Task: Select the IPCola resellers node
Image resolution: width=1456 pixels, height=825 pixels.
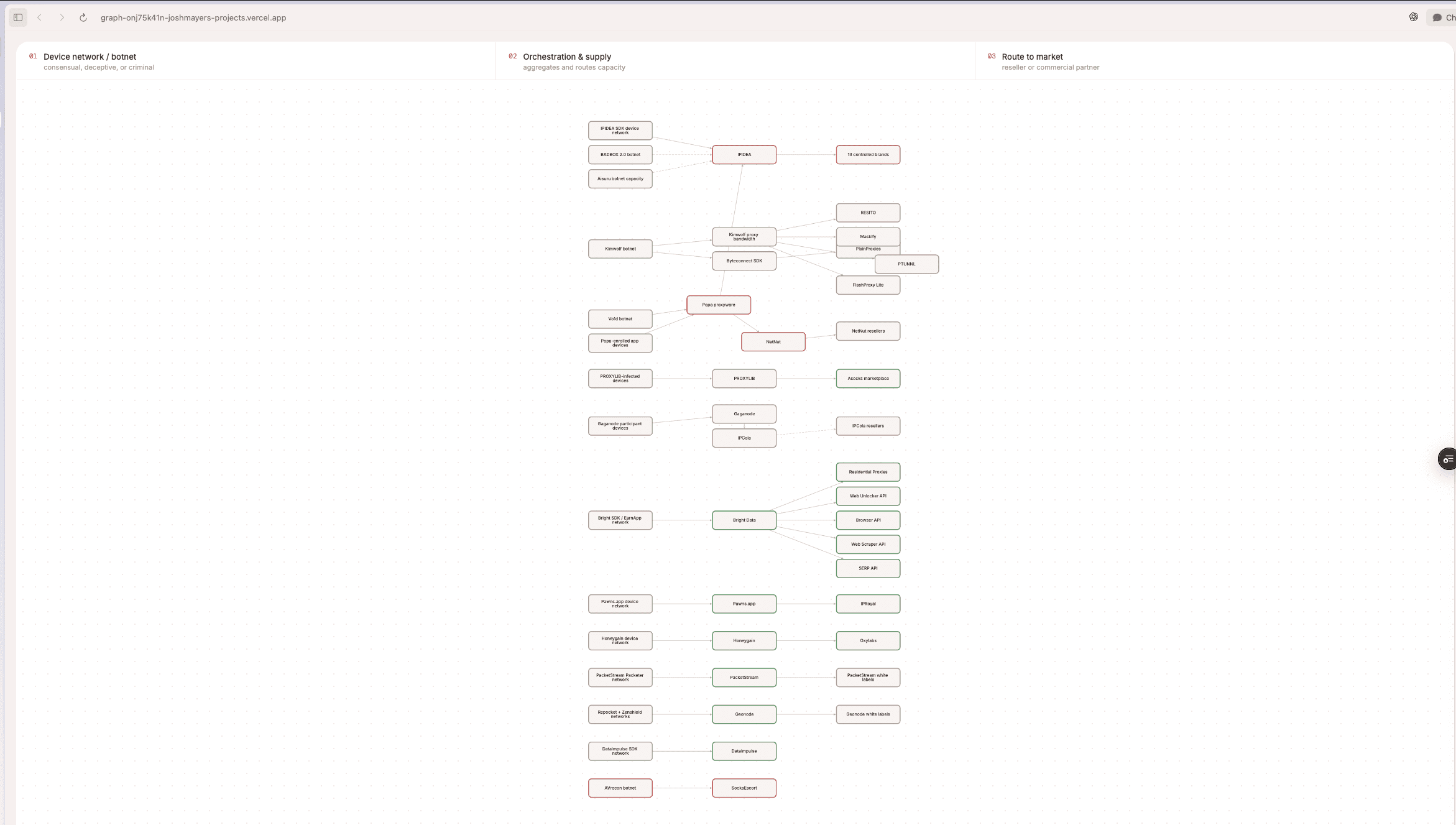Action: coord(868,426)
